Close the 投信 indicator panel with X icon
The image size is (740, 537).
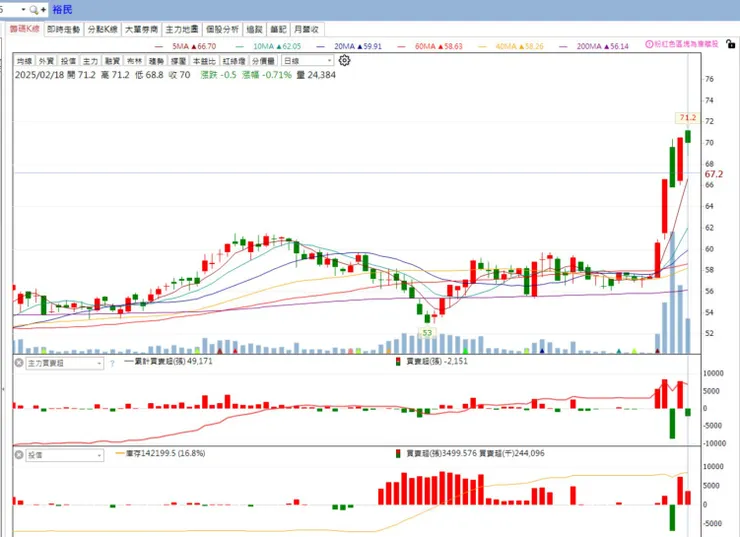[19, 455]
